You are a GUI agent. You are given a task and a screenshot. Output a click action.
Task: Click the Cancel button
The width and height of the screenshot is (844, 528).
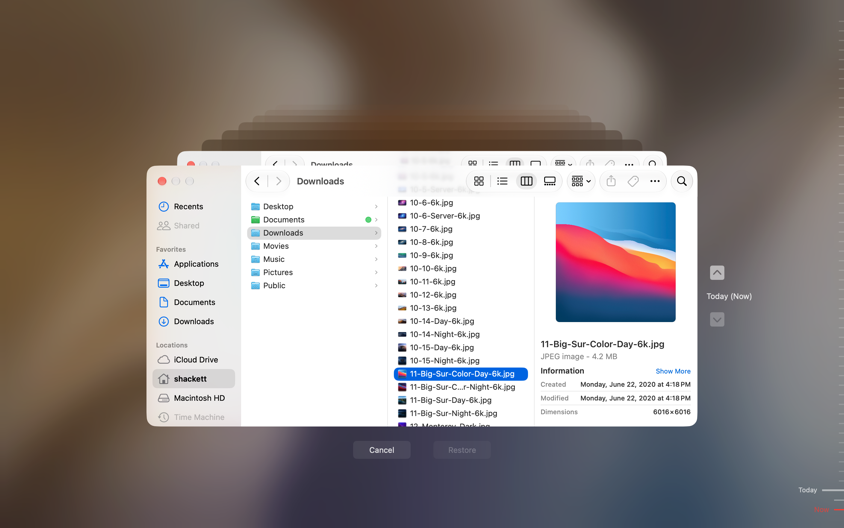(x=382, y=450)
